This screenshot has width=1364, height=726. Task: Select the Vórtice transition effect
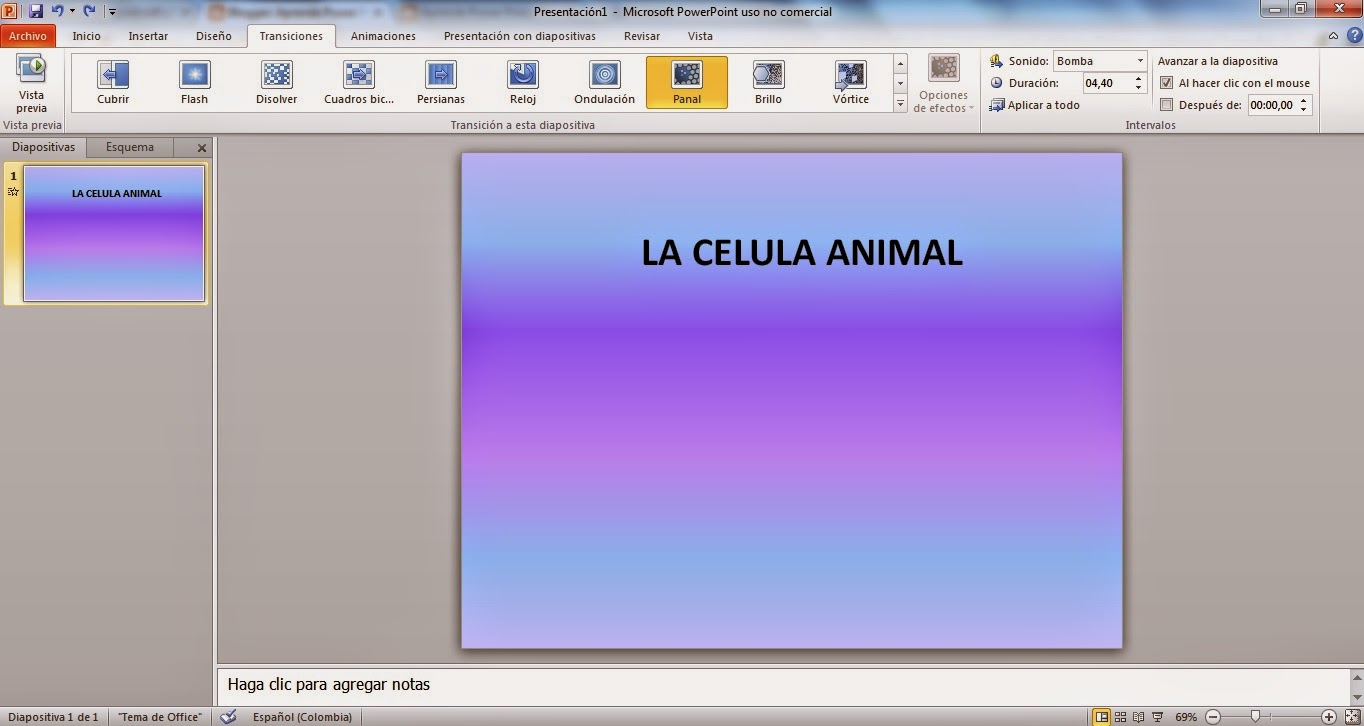[849, 80]
